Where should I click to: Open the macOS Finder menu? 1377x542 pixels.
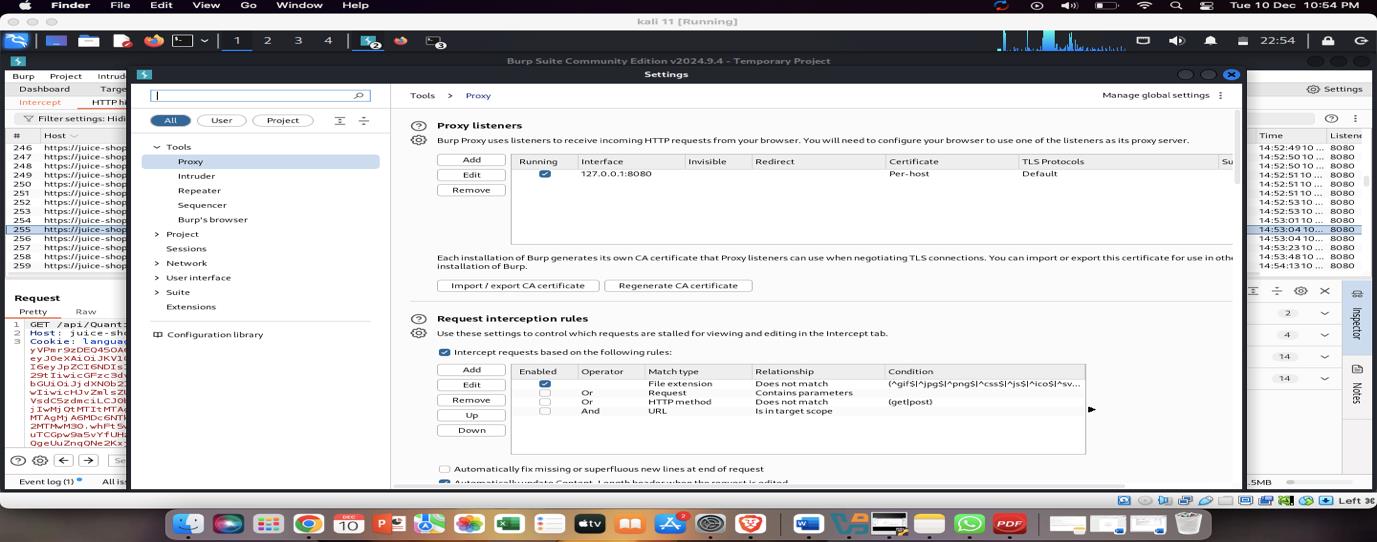(x=70, y=5)
